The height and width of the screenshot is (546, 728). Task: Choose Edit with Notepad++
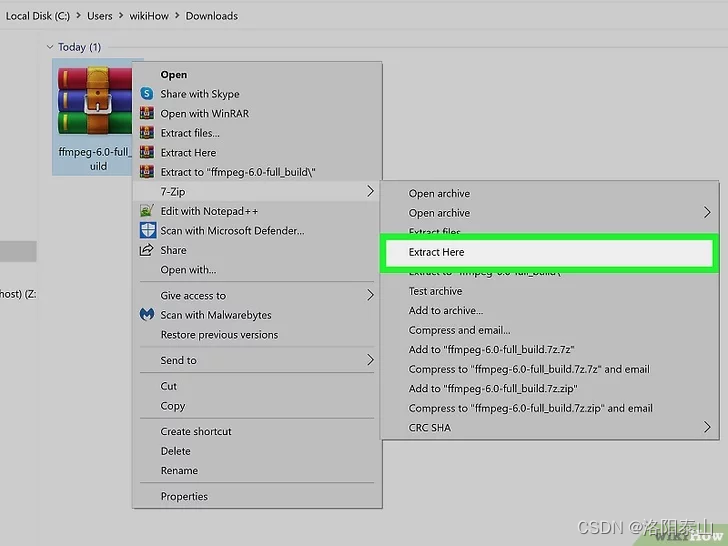257,211
